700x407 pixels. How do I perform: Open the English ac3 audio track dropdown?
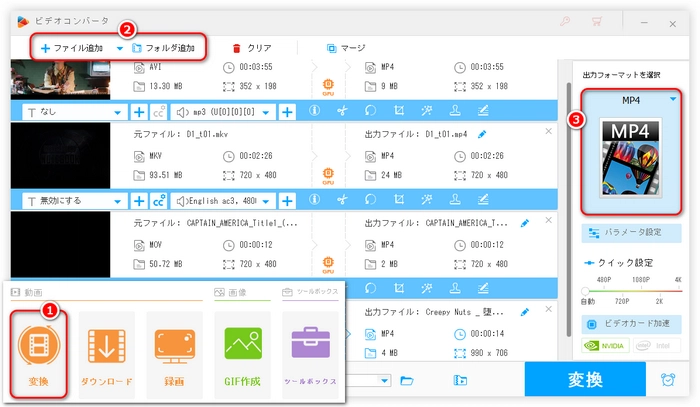pyautogui.click(x=225, y=200)
